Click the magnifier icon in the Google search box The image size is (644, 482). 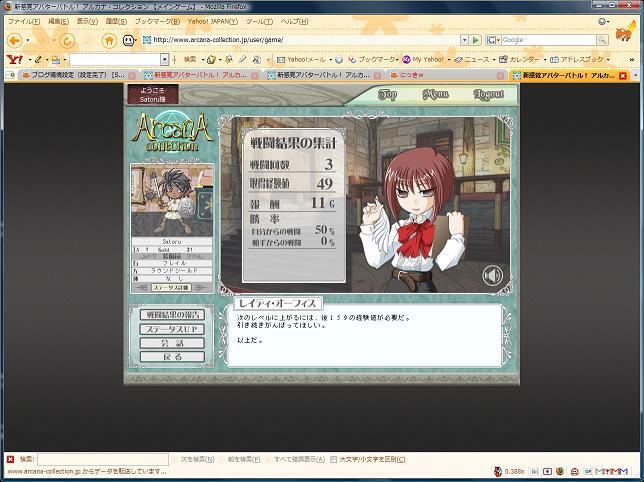pyautogui.click(x=602, y=40)
